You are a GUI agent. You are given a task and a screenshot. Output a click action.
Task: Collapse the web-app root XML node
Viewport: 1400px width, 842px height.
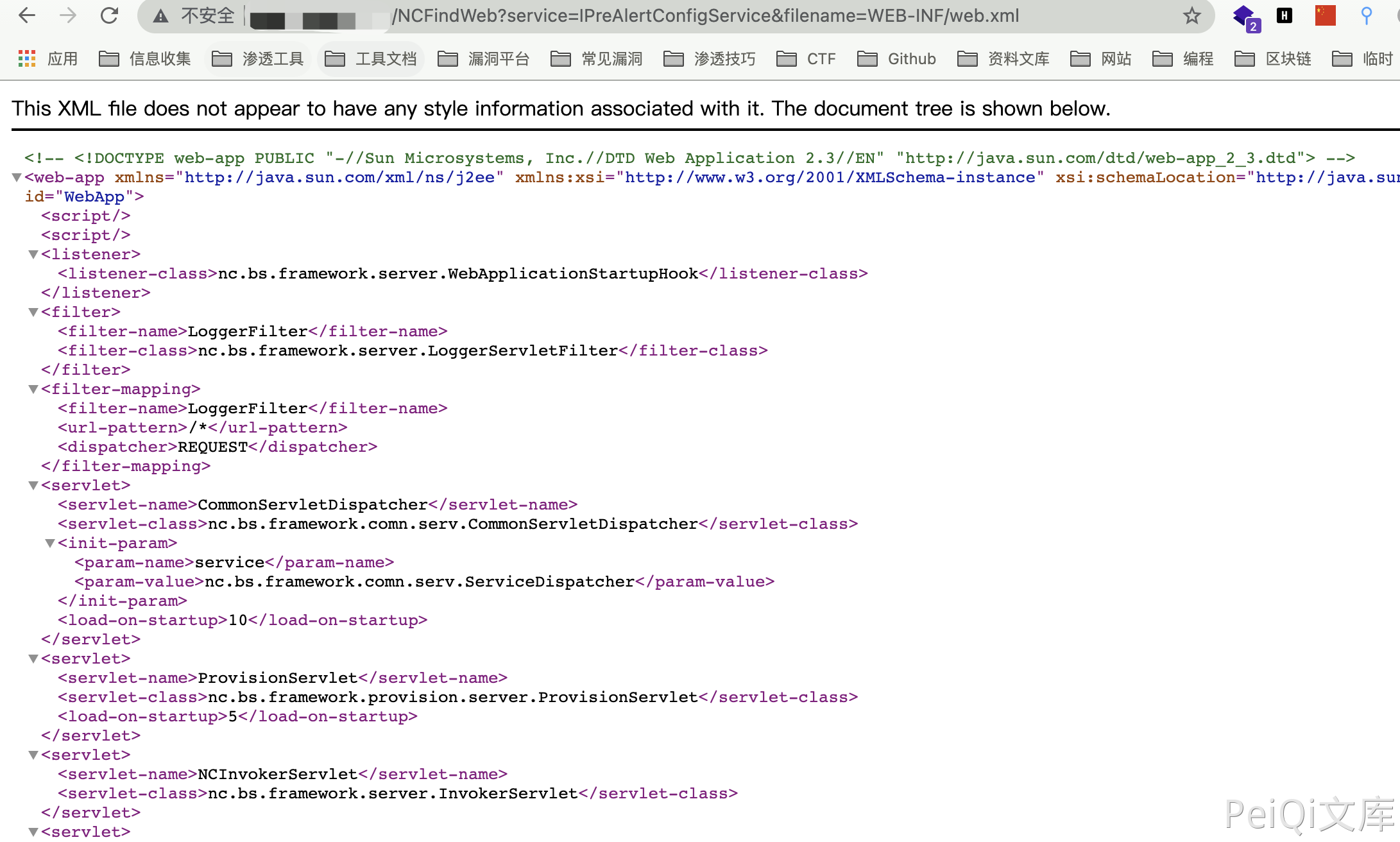pos(17,178)
